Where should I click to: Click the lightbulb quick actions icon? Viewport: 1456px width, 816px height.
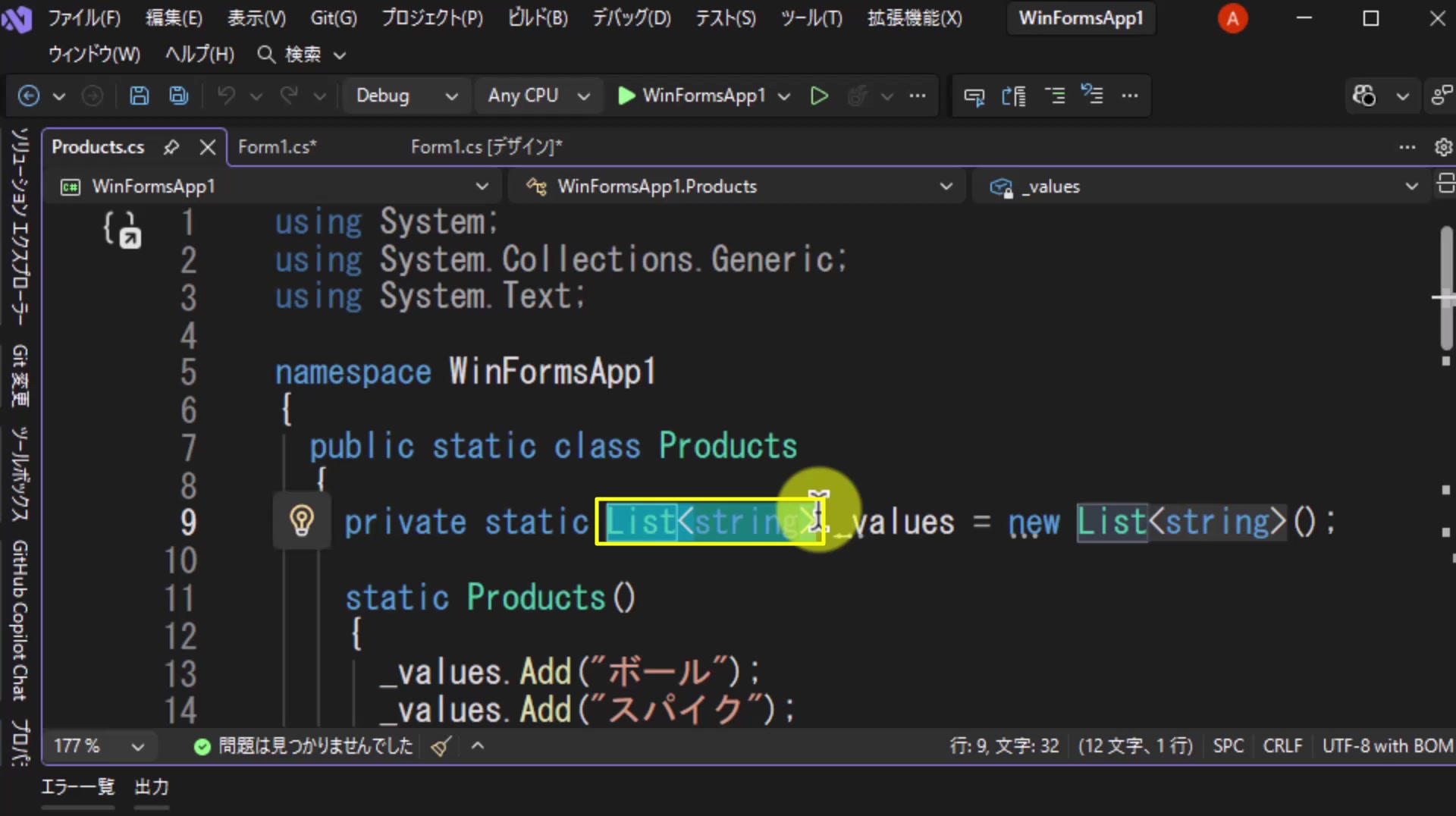[302, 521]
